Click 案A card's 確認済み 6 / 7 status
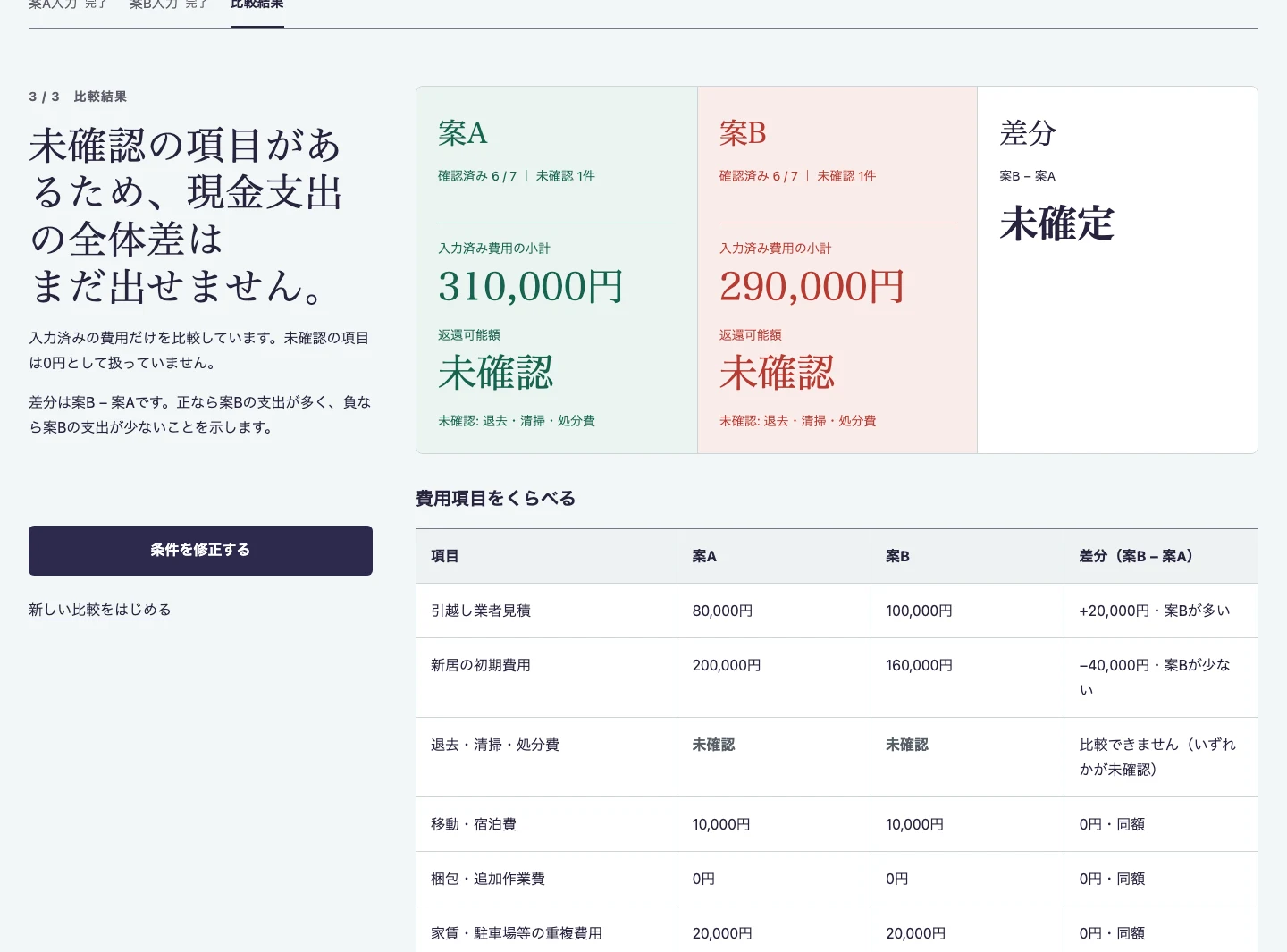The width and height of the screenshot is (1287, 952). [477, 176]
